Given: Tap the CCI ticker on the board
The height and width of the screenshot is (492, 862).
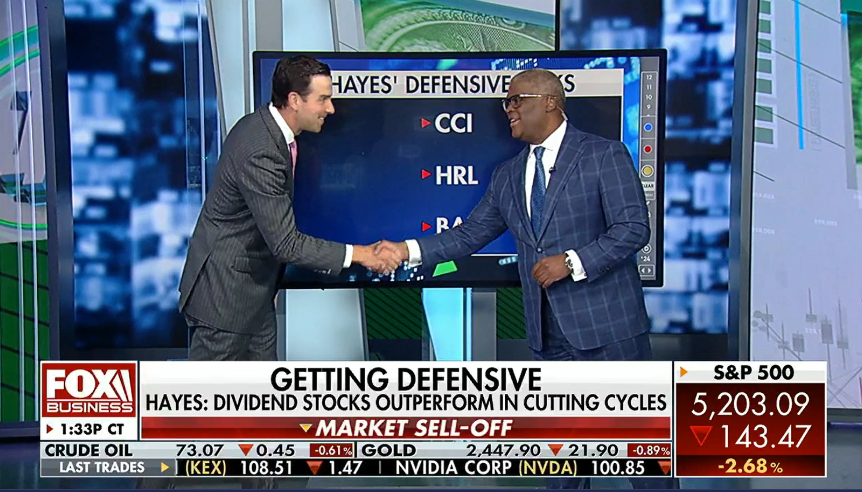Looking at the screenshot, I should 454,123.
